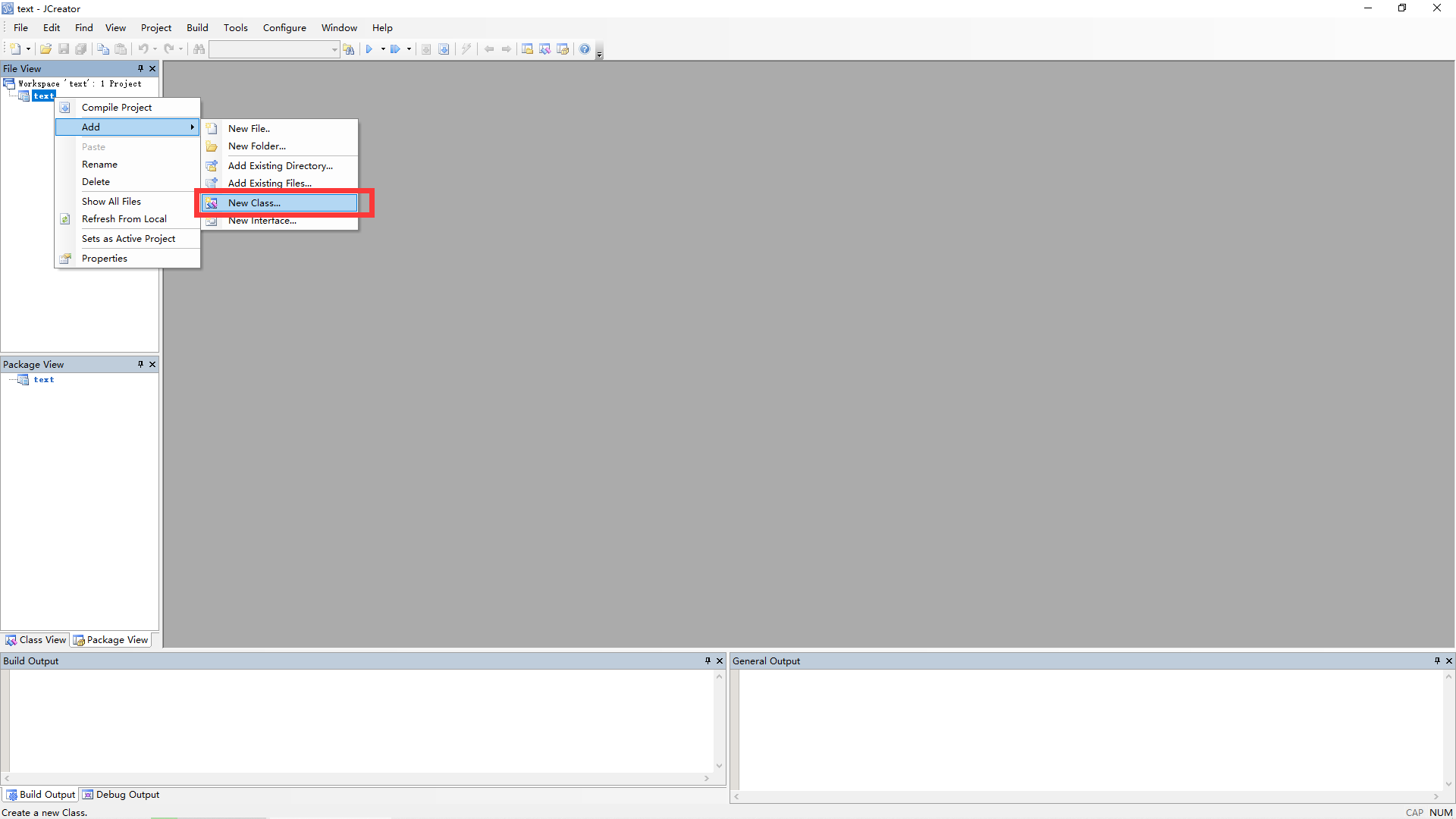The width and height of the screenshot is (1456, 819).
Task: Save the current document with the Save icon
Action: tap(64, 49)
